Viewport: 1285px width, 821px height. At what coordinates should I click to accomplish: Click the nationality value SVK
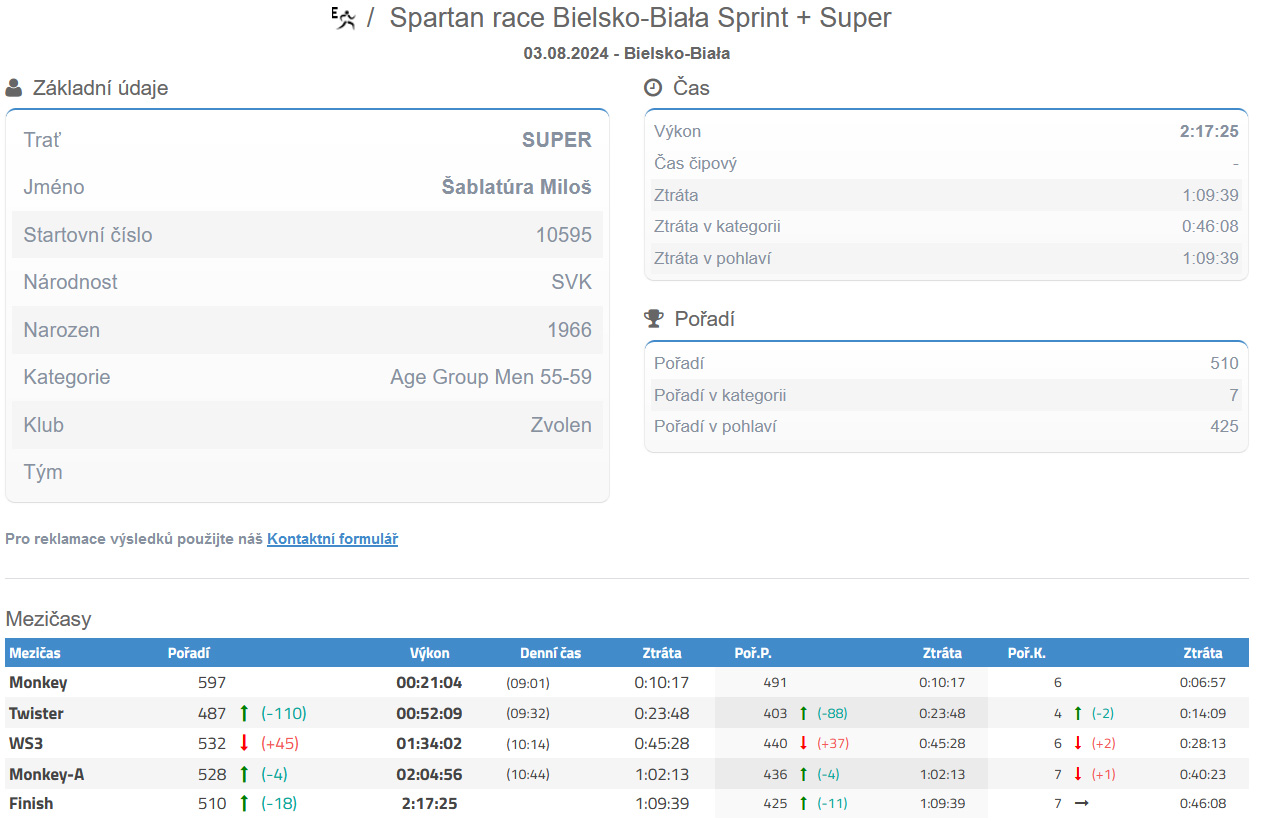click(572, 282)
